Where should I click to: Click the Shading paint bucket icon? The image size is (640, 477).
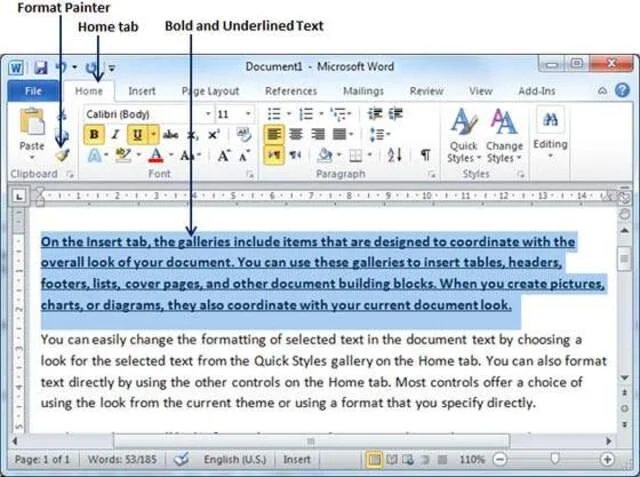pos(325,155)
